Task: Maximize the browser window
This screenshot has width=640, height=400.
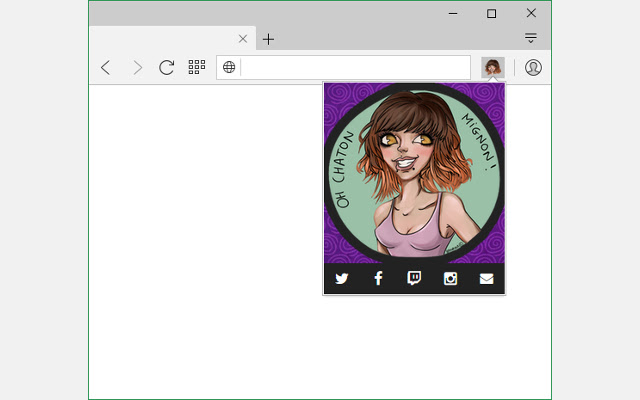Action: pos(492,13)
